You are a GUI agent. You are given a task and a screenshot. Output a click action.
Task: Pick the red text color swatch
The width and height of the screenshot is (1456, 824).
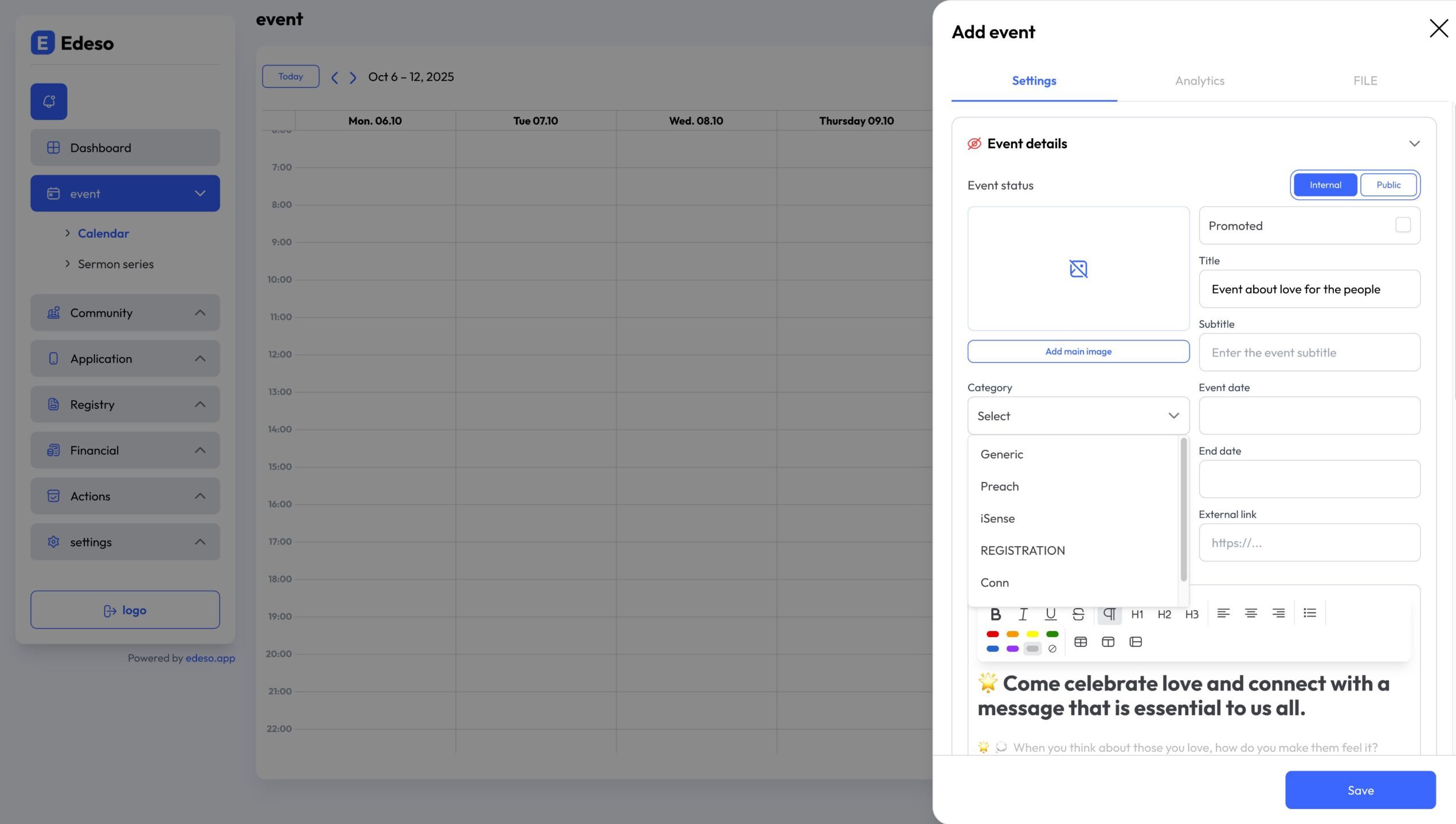coord(992,634)
